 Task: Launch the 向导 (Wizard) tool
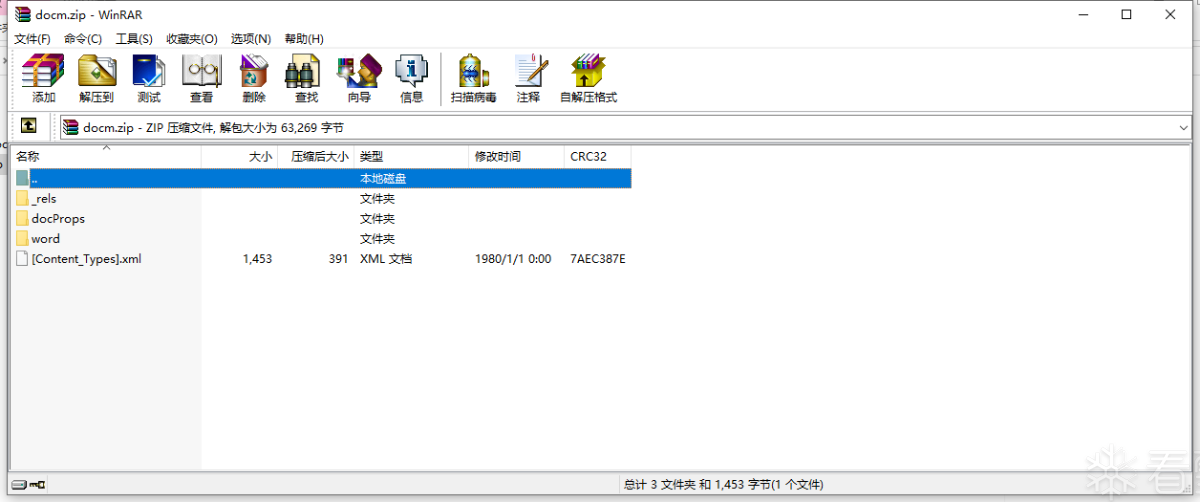(x=359, y=79)
